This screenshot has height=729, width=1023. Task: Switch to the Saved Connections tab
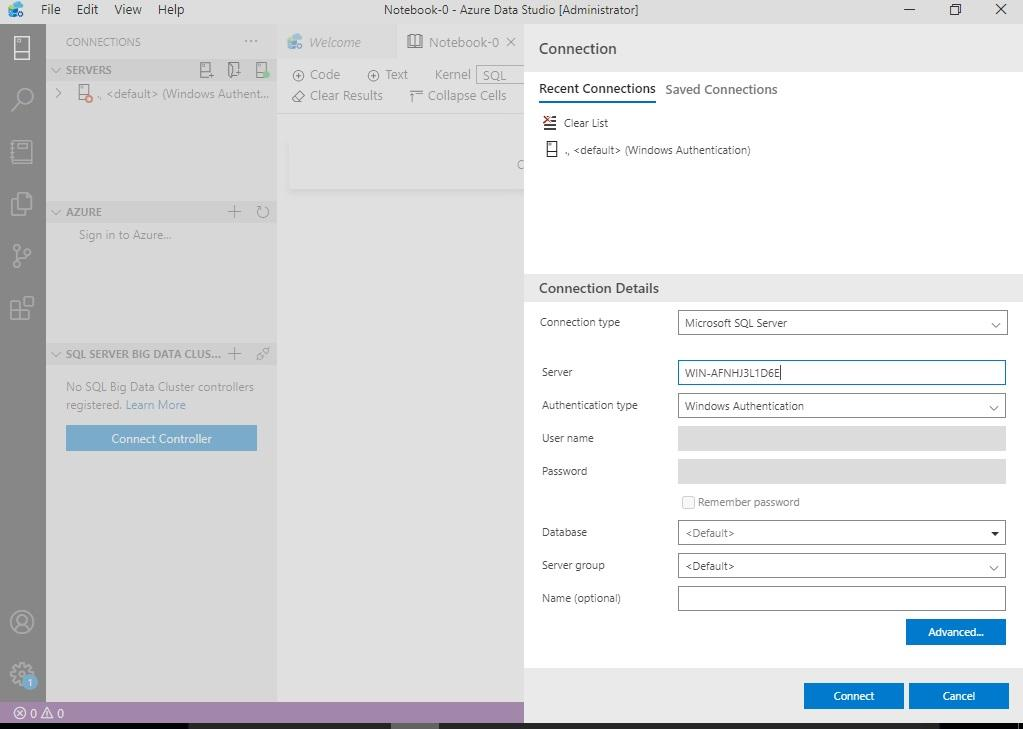721,89
